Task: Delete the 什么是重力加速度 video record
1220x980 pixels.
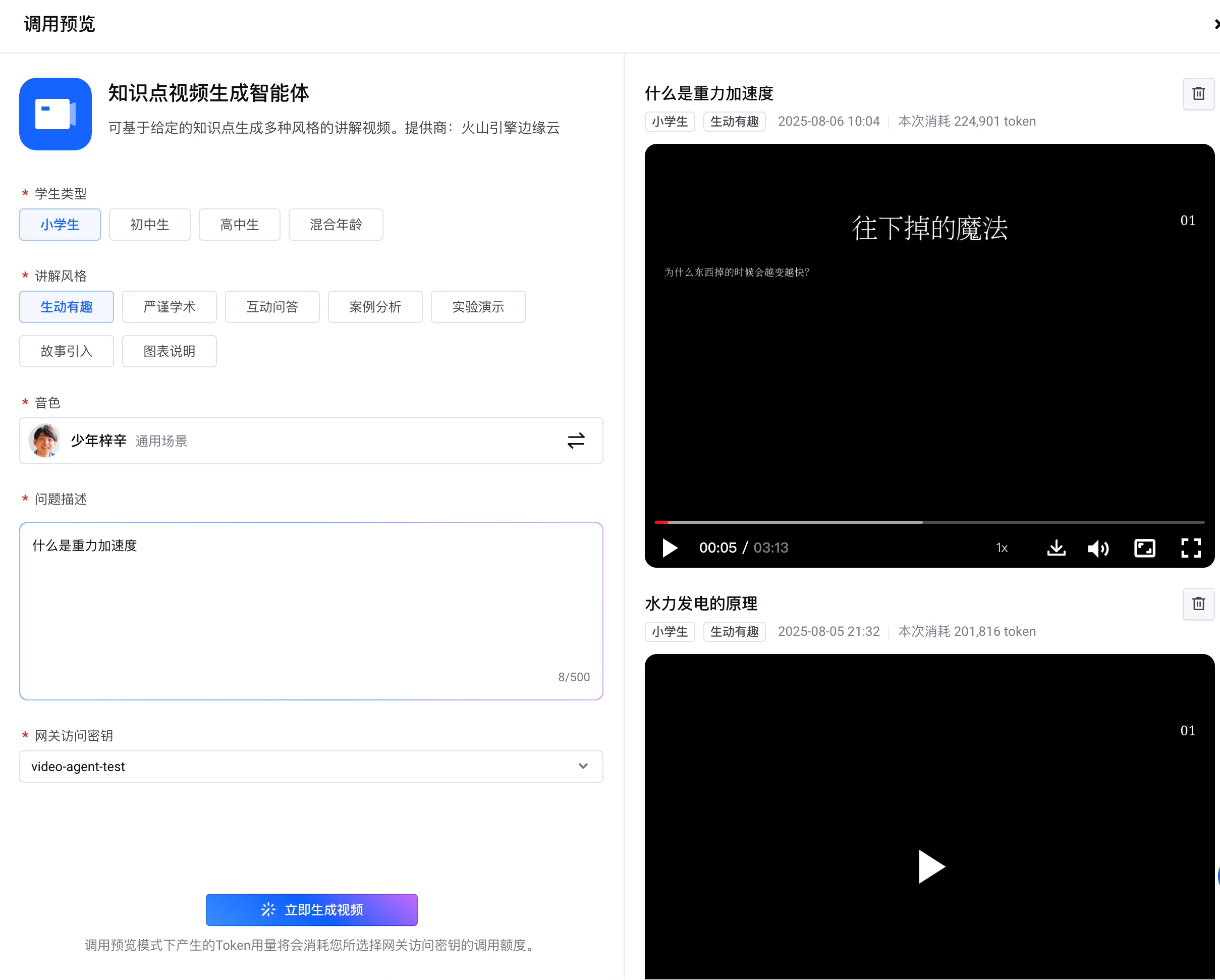Action: 1198,94
